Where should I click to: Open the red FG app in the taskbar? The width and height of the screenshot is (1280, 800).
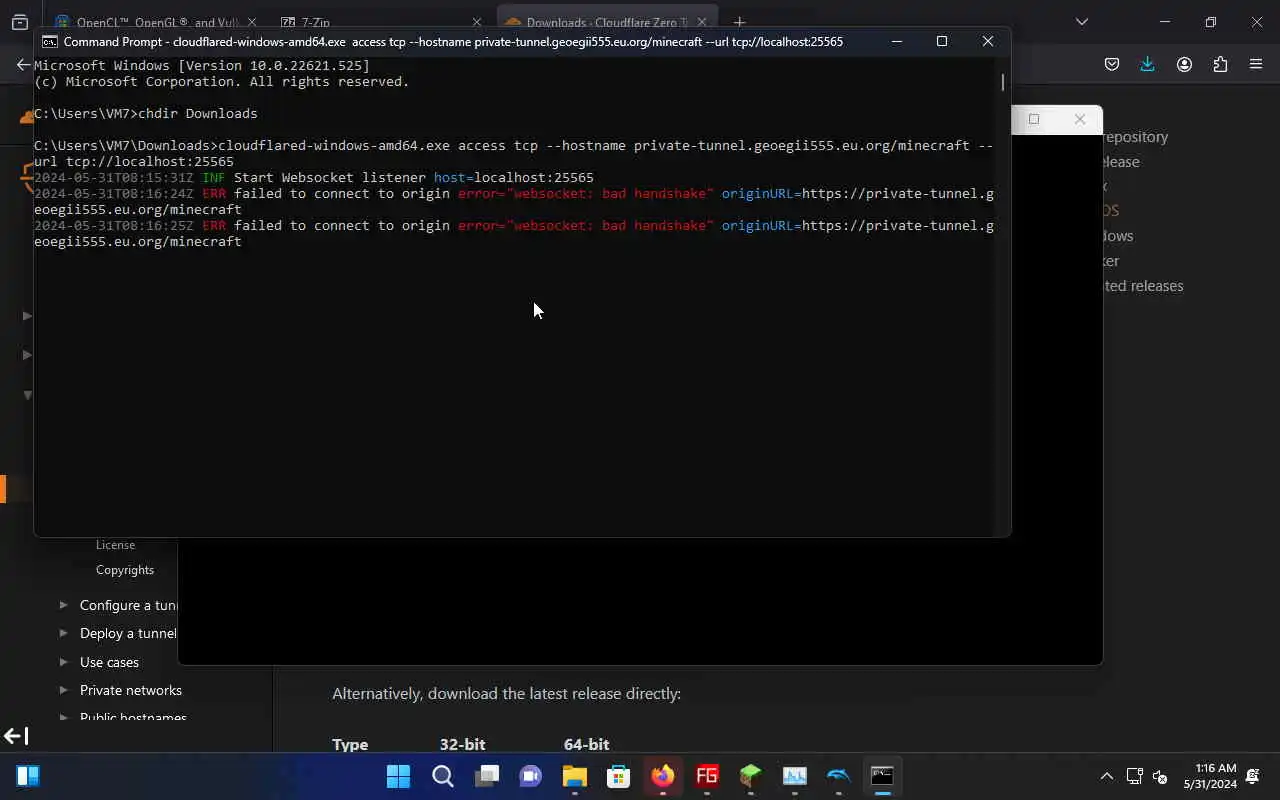[706, 776]
